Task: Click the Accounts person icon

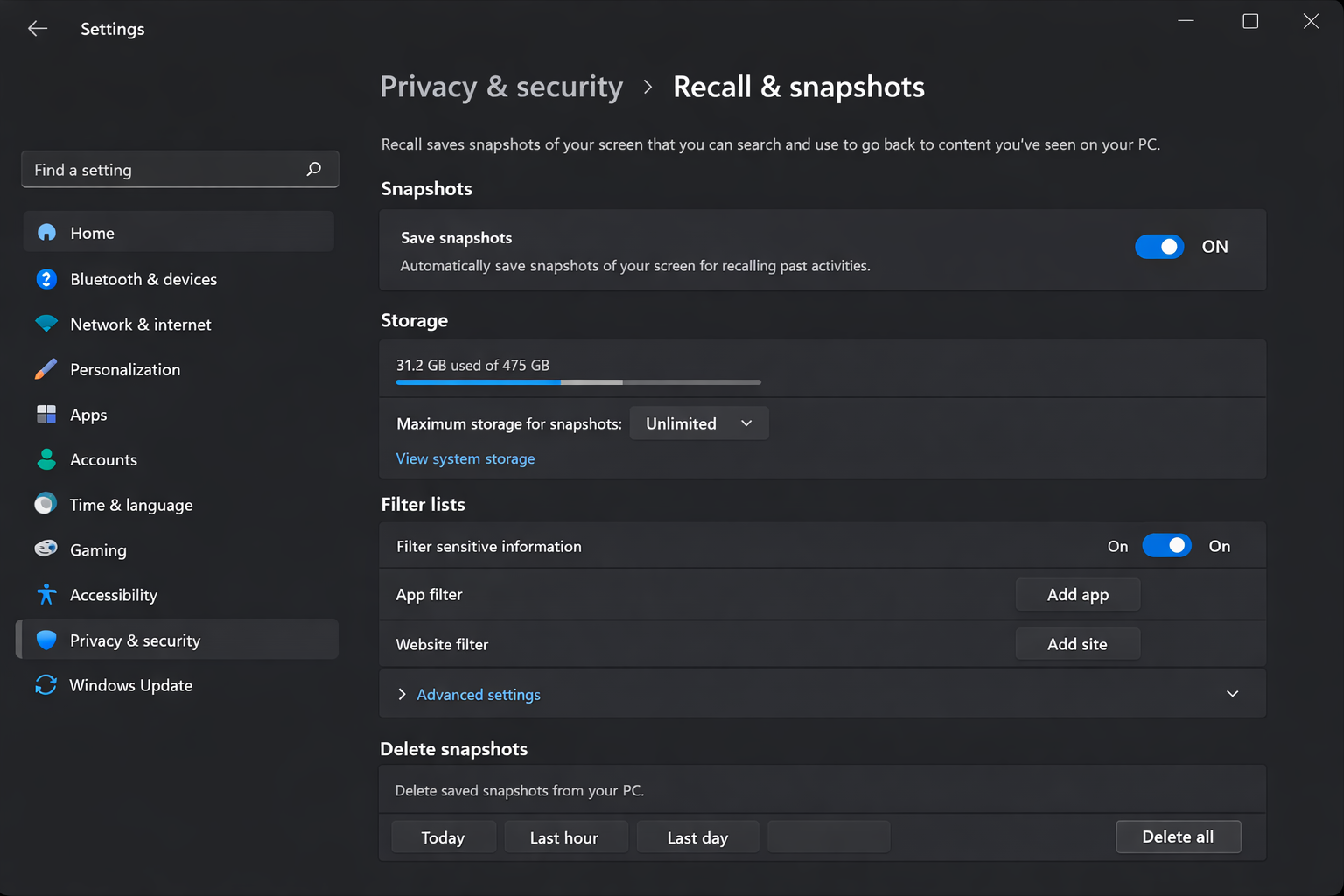Action: click(x=46, y=459)
